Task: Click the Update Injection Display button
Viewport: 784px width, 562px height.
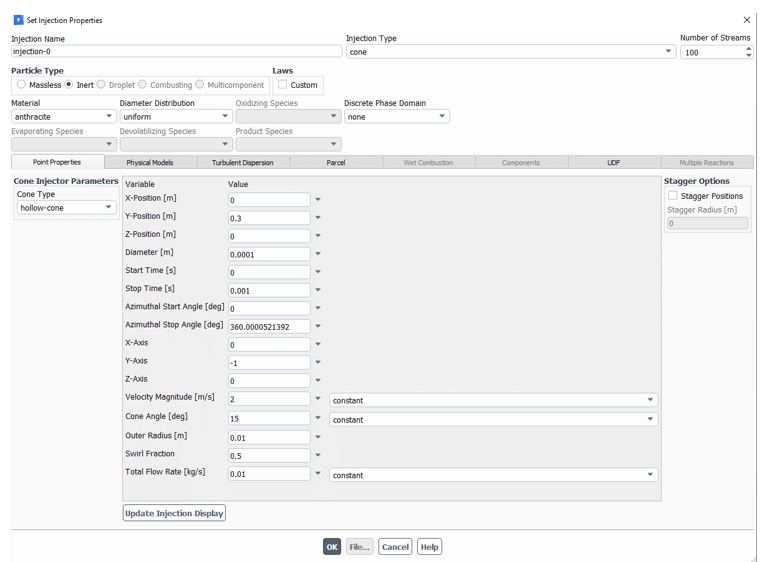Action: [174, 513]
